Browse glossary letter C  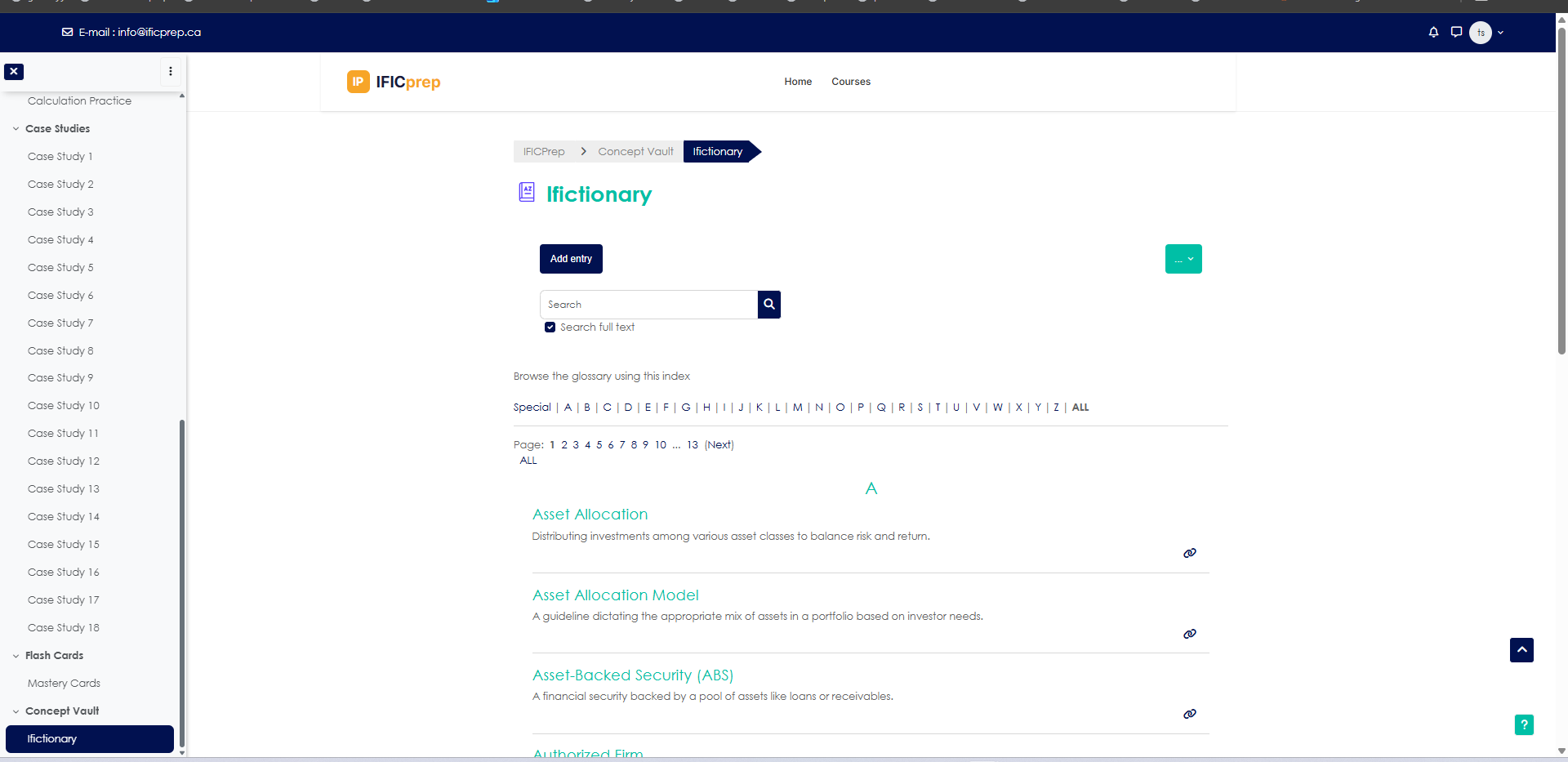(x=607, y=407)
